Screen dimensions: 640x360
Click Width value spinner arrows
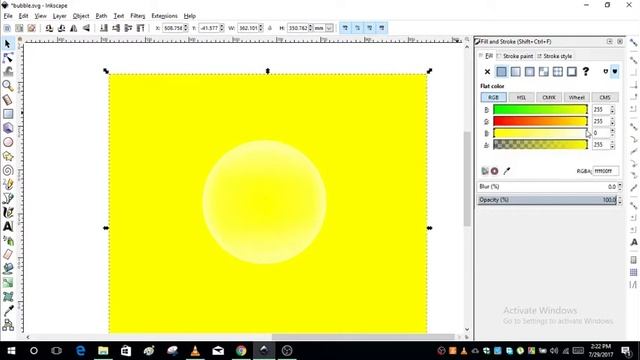coord(261,28)
